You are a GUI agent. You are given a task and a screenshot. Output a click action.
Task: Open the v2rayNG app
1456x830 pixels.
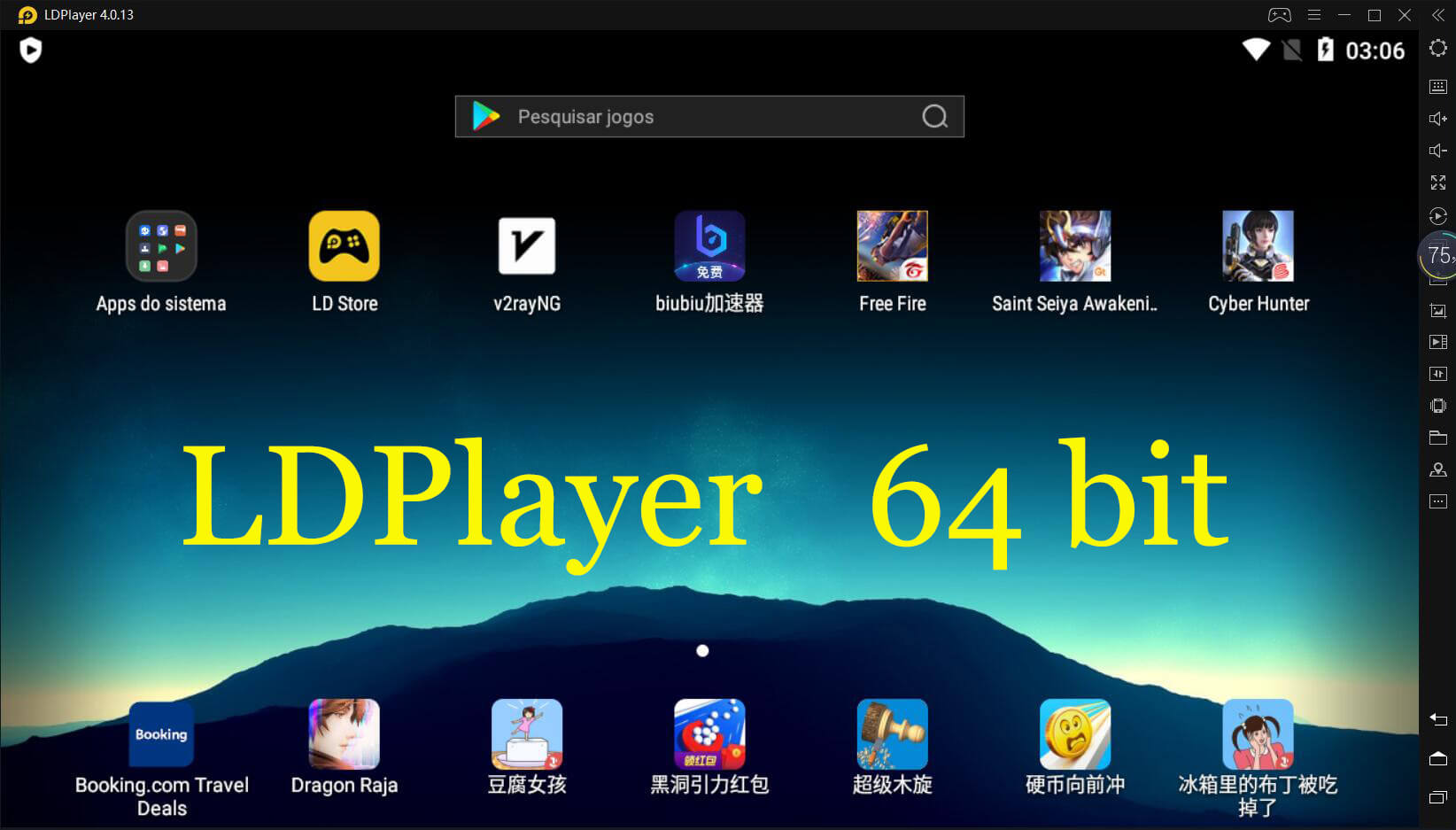(x=527, y=246)
